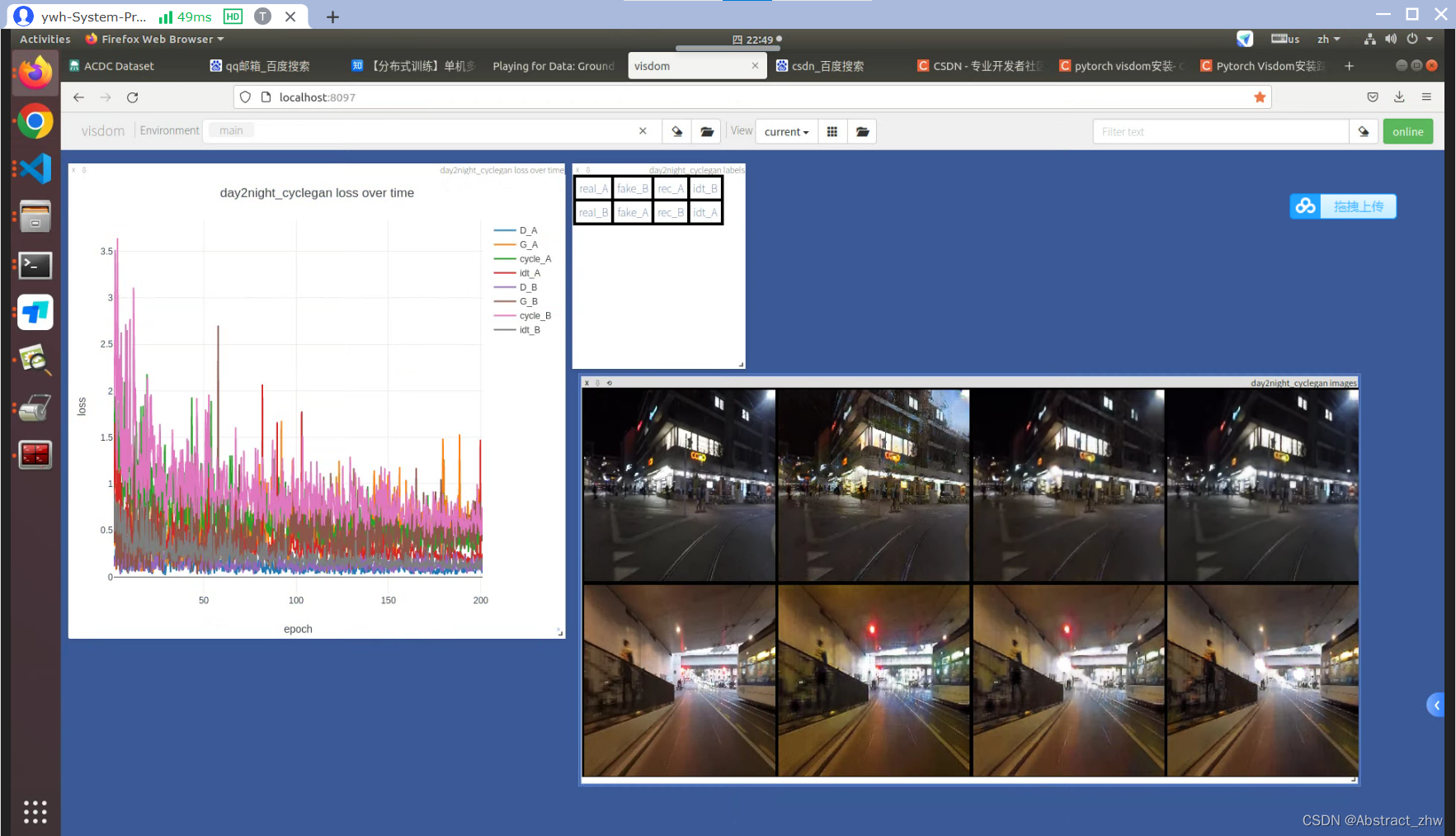Click the online status button

(1408, 130)
